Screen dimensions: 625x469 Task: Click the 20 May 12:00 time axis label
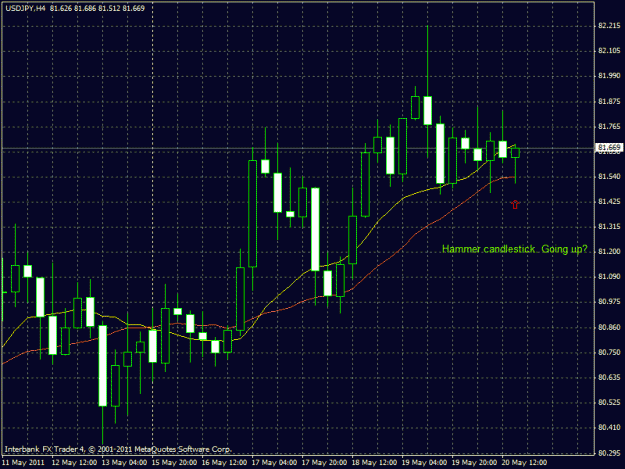point(524,463)
